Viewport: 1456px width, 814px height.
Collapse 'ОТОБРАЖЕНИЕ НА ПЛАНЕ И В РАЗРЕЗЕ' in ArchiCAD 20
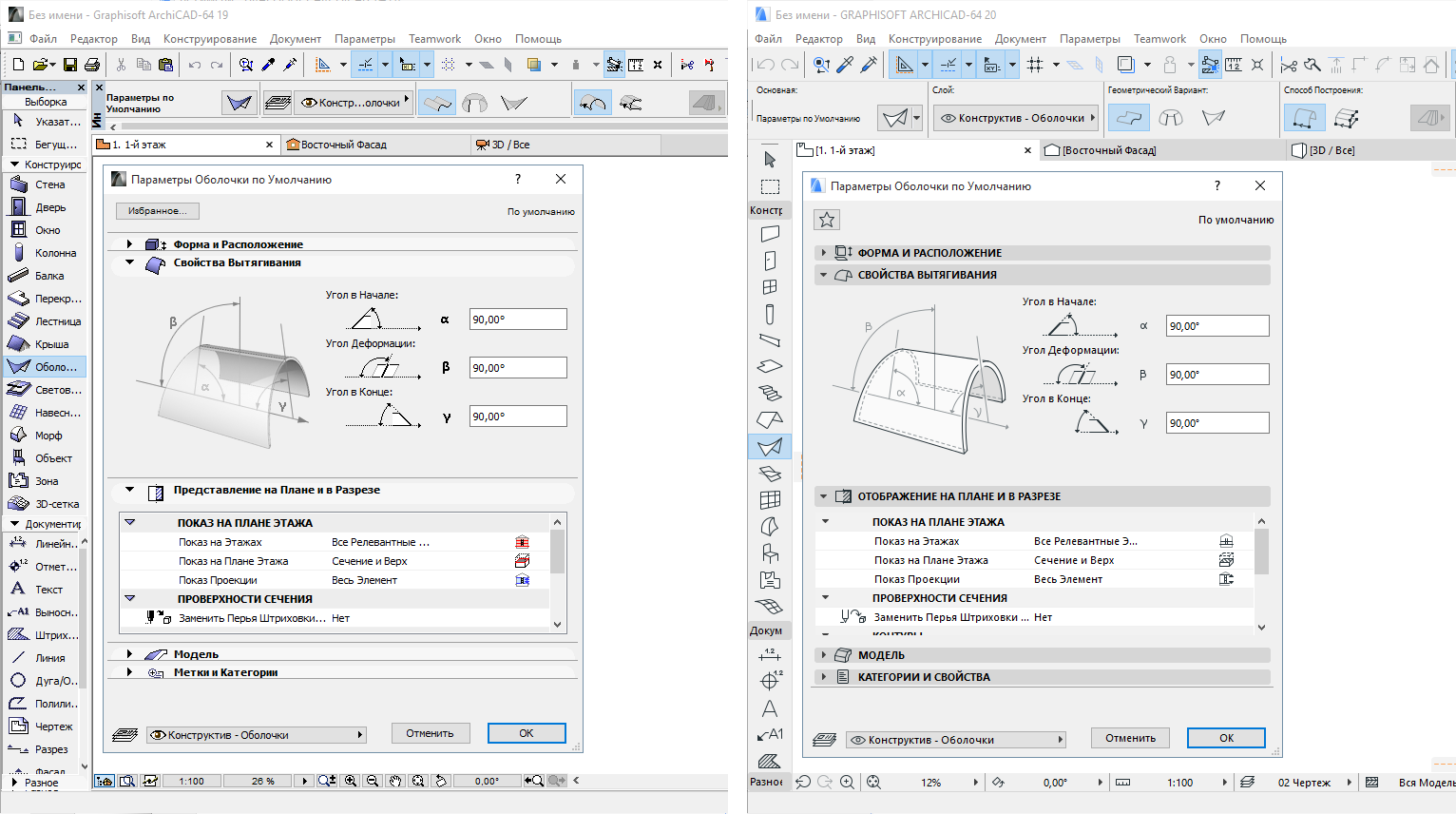pyautogui.click(x=824, y=496)
